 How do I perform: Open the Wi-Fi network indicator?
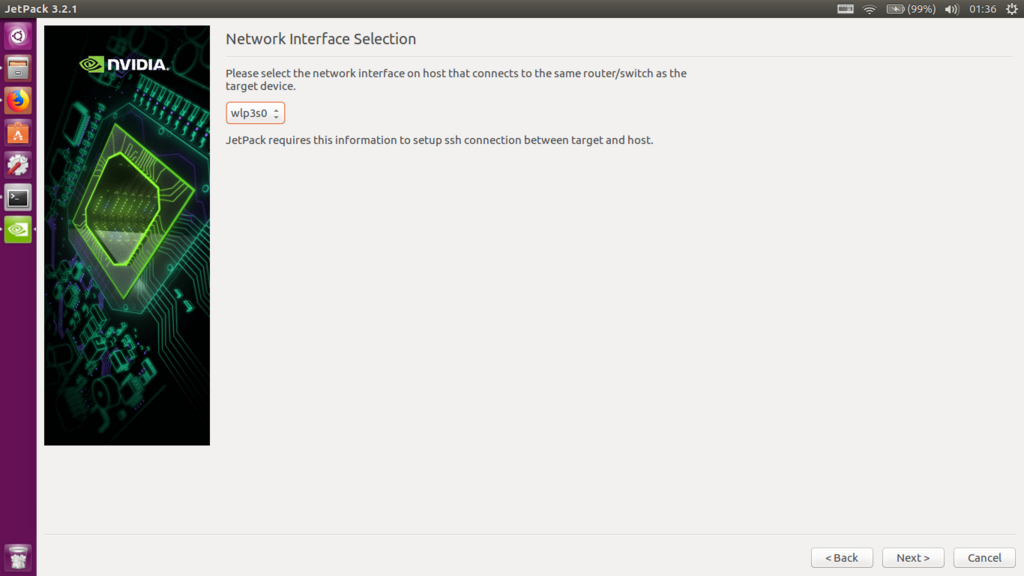(x=869, y=9)
